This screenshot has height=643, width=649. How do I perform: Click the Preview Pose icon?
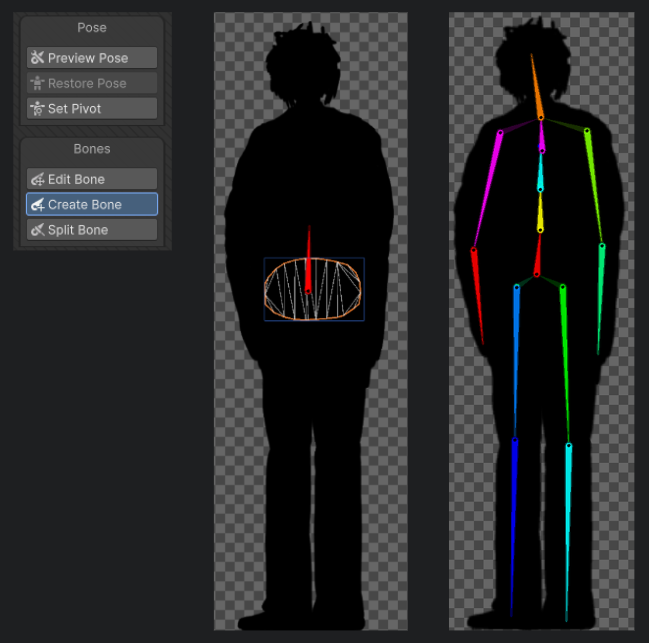tap(37, 58)
